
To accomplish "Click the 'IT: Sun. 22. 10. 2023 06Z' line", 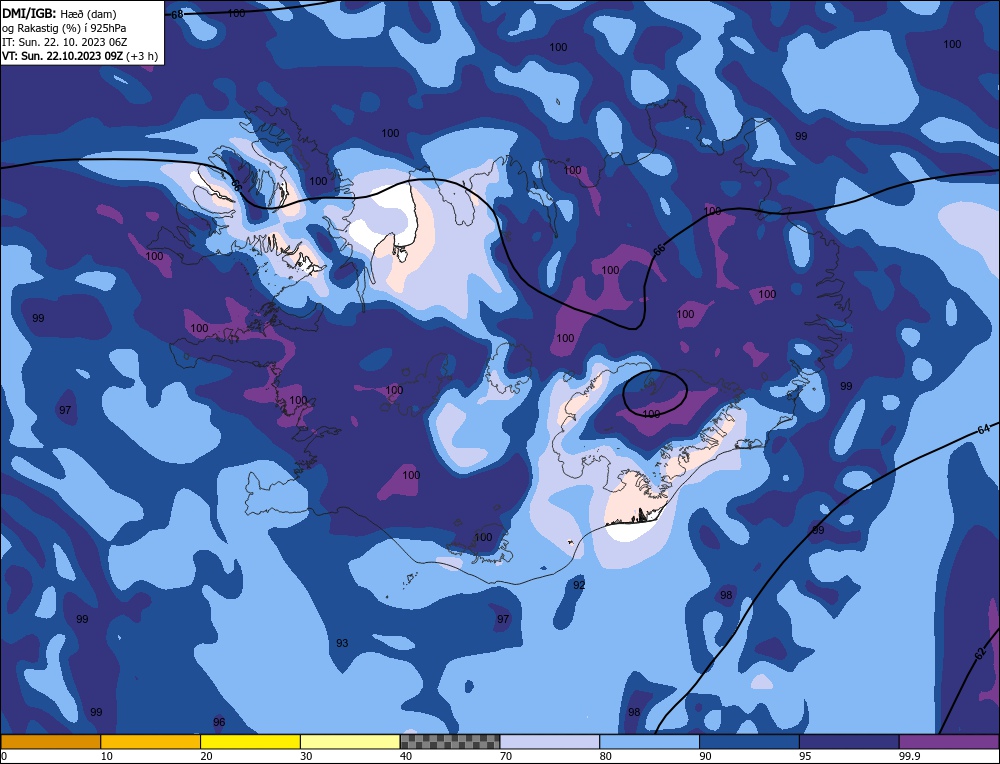I will pyautogui.click(x=64, y=41).
